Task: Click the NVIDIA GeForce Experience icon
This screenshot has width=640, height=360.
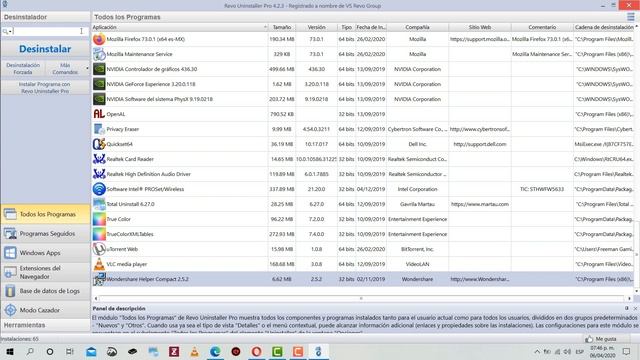Action: tap(99, 84)
